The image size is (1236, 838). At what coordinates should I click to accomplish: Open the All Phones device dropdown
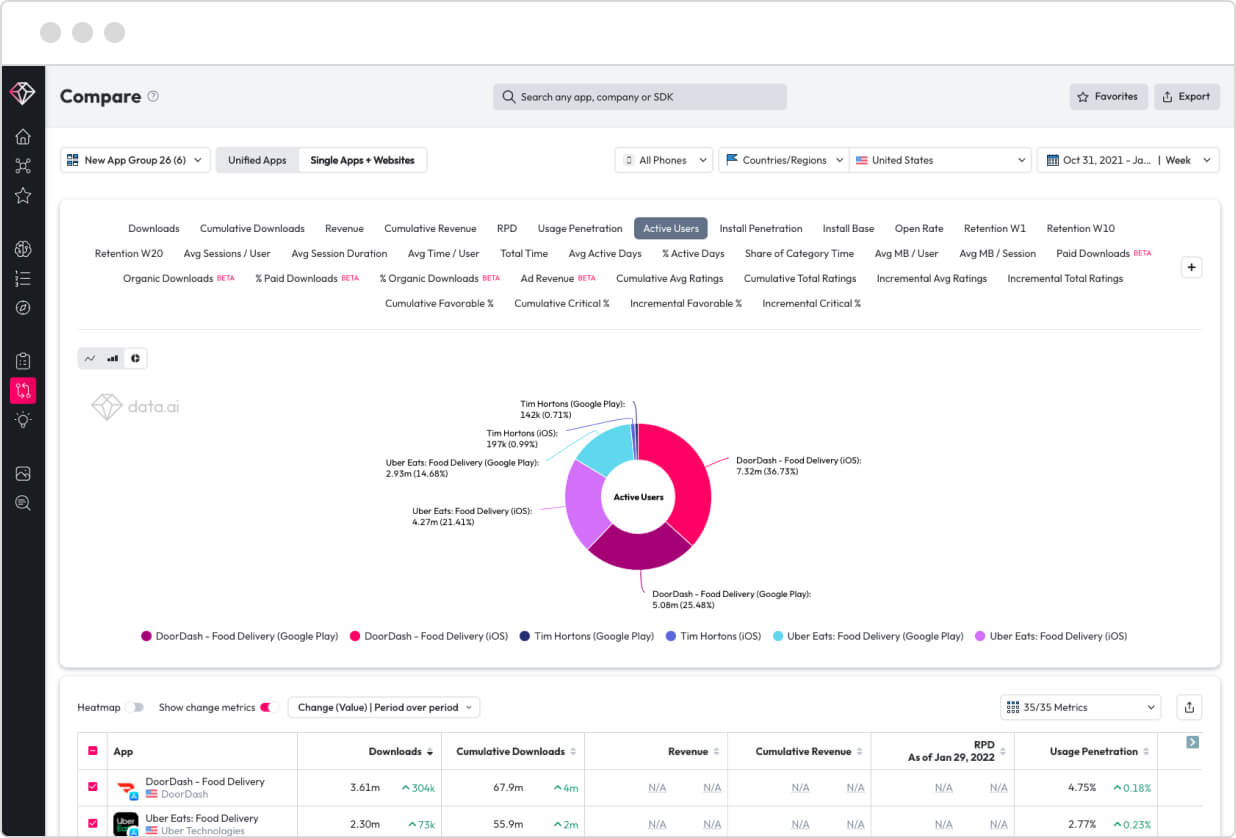click(663, 160)
